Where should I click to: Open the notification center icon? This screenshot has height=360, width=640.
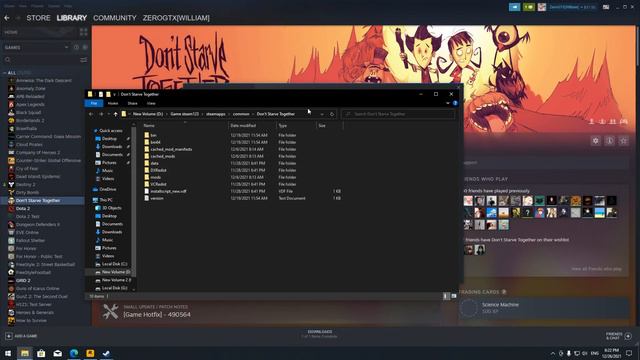point(629,353)
